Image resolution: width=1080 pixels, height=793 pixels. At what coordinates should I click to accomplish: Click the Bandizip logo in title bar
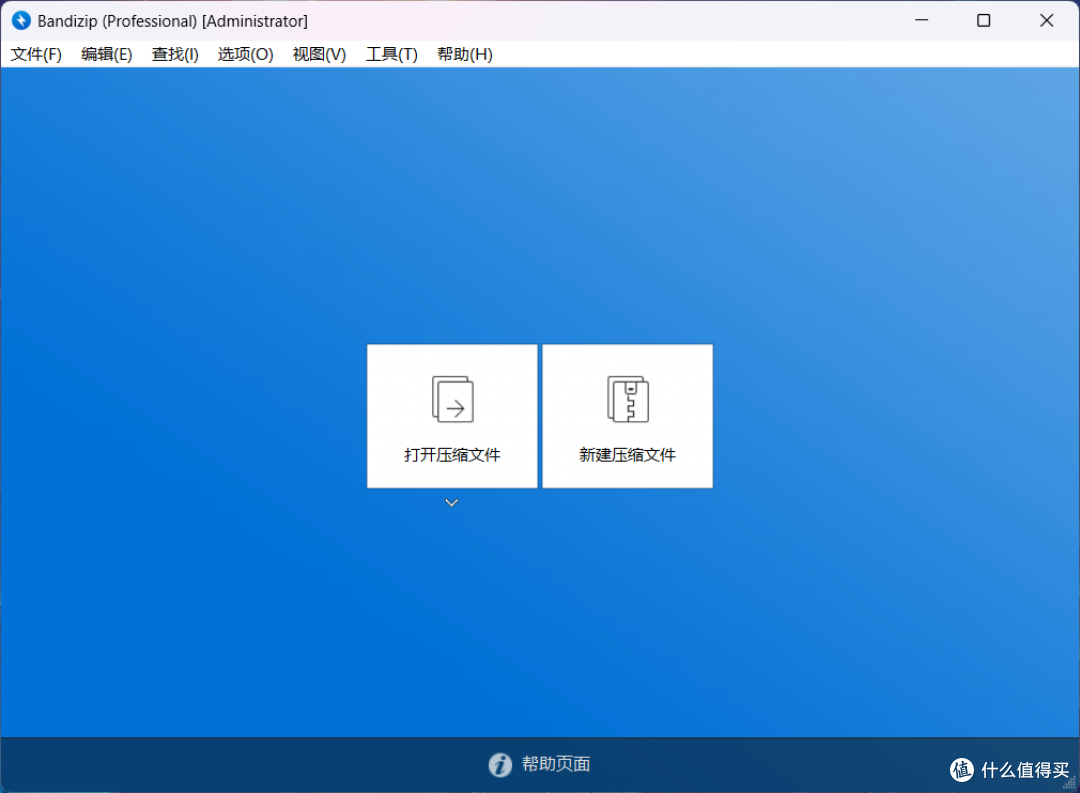pos(21,21)
